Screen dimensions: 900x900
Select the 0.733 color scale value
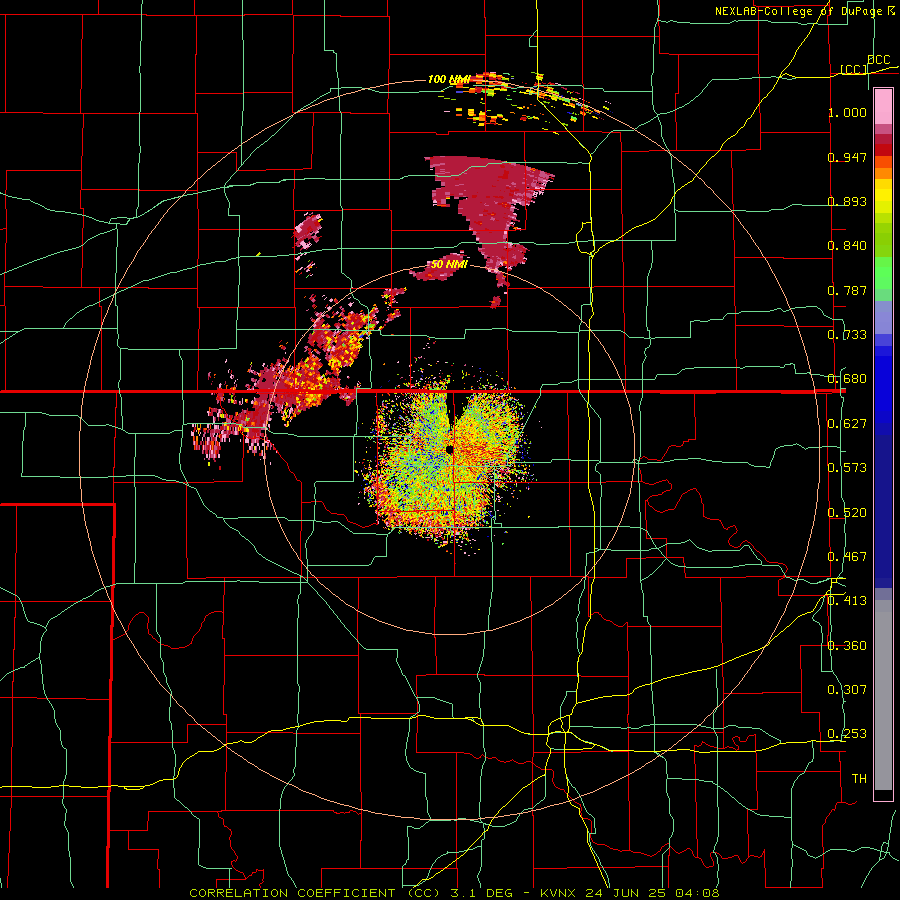pos(847,335)
